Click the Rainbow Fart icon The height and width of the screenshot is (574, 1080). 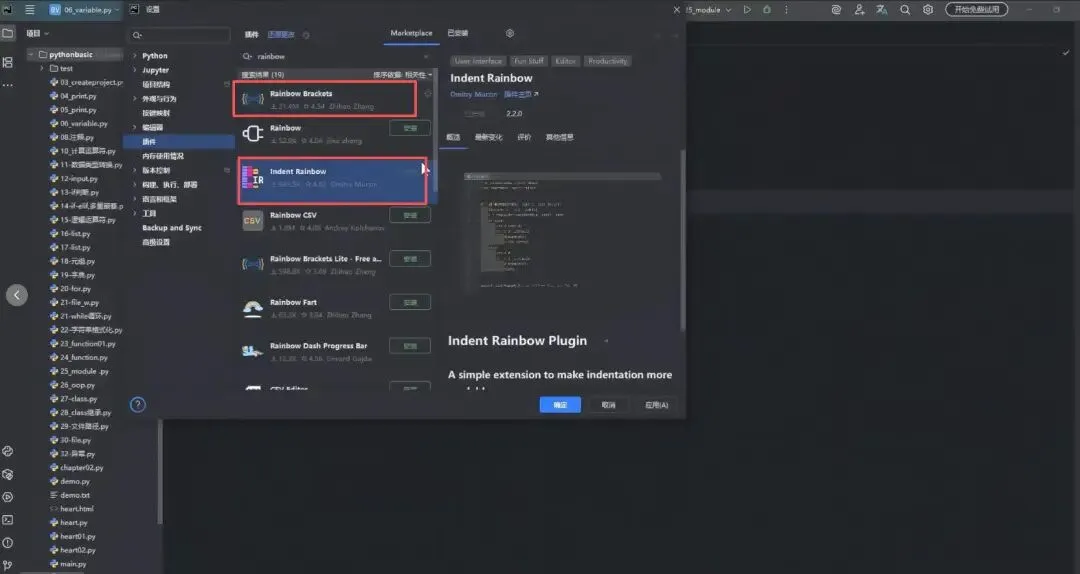click(253, 308)
